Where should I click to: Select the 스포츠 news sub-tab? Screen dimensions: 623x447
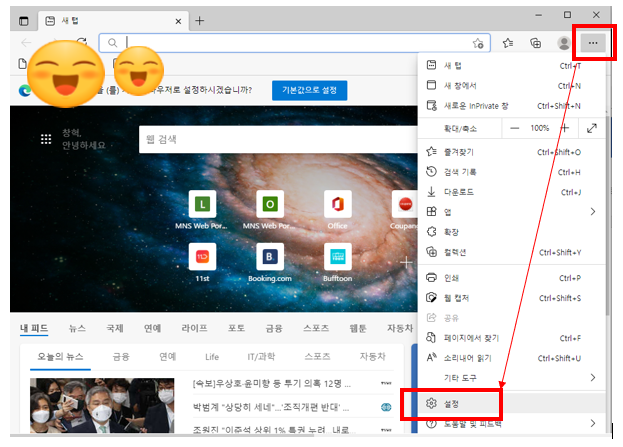(x=317, y=356)
